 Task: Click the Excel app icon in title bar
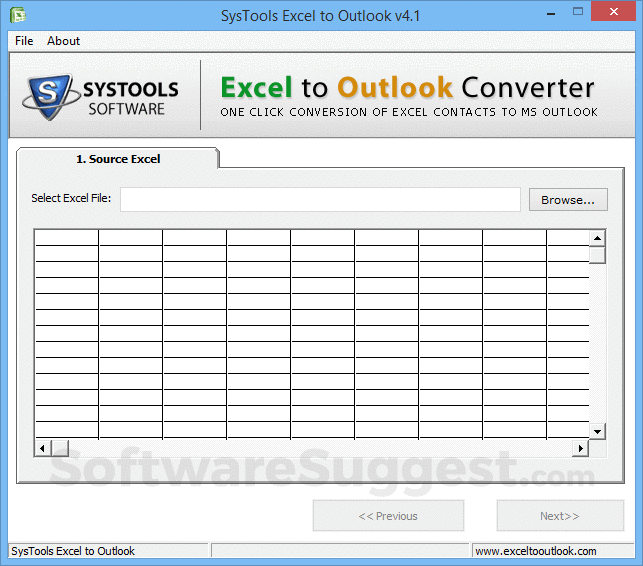pyautogui.click(x=18, y=16)
